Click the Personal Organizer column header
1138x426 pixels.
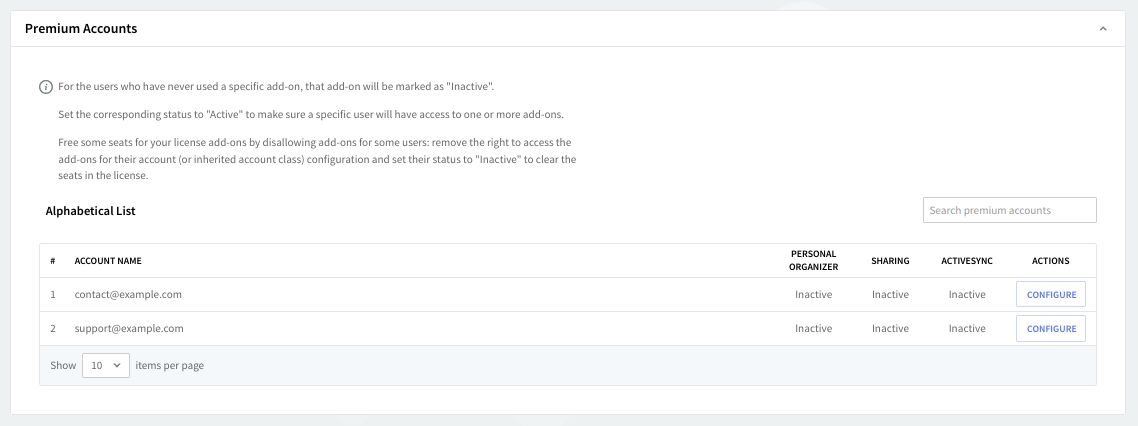[814, 261]
